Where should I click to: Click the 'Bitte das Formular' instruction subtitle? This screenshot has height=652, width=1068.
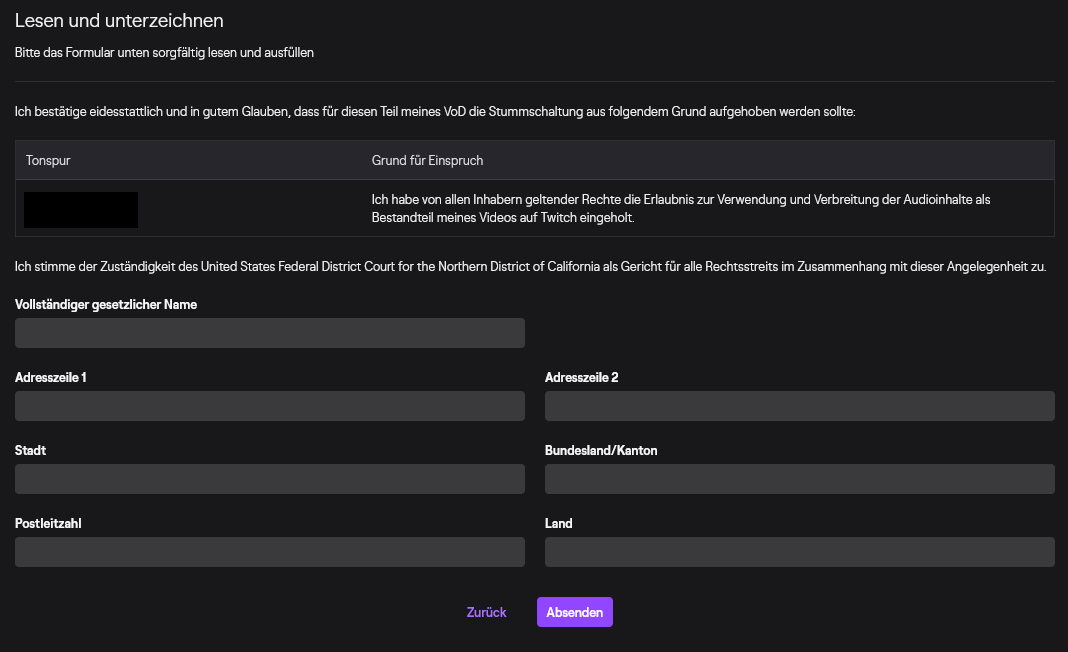tap(164, 52)
